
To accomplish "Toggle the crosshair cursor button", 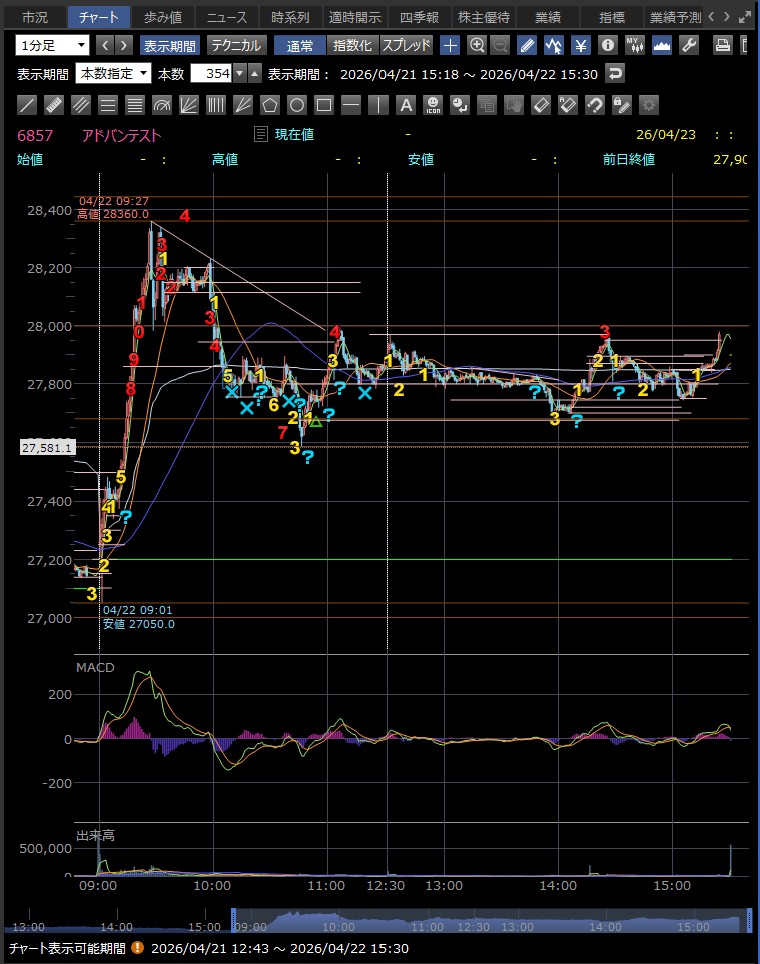I will click(x=451, y=45).
